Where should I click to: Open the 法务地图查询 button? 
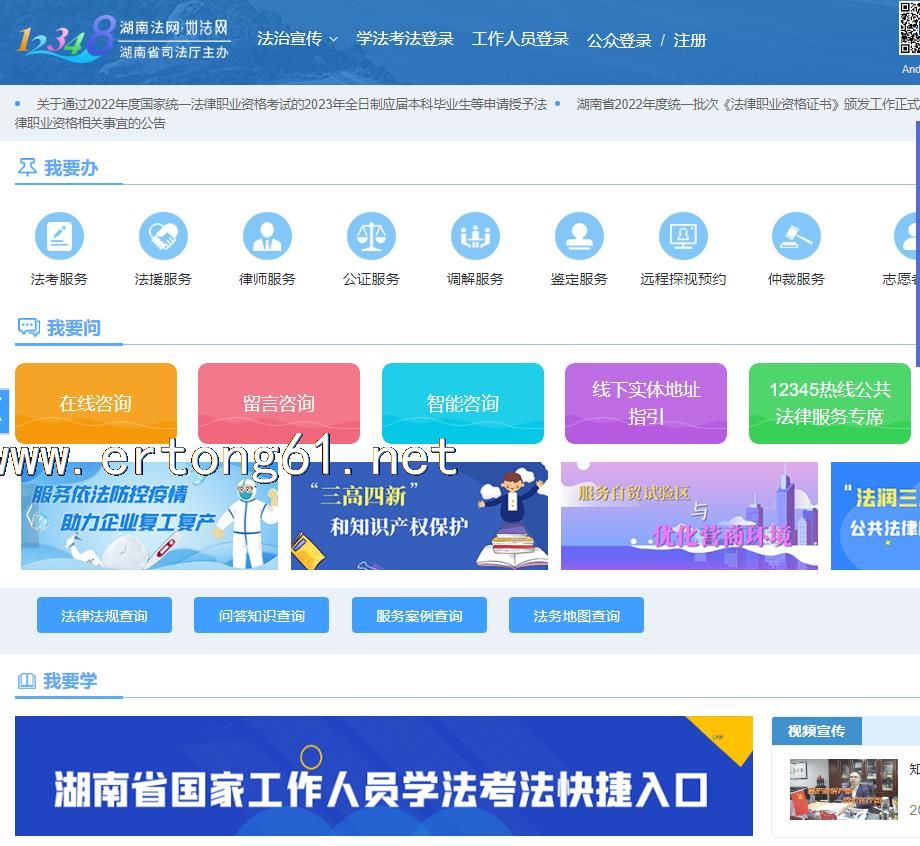tap(576, 616)
